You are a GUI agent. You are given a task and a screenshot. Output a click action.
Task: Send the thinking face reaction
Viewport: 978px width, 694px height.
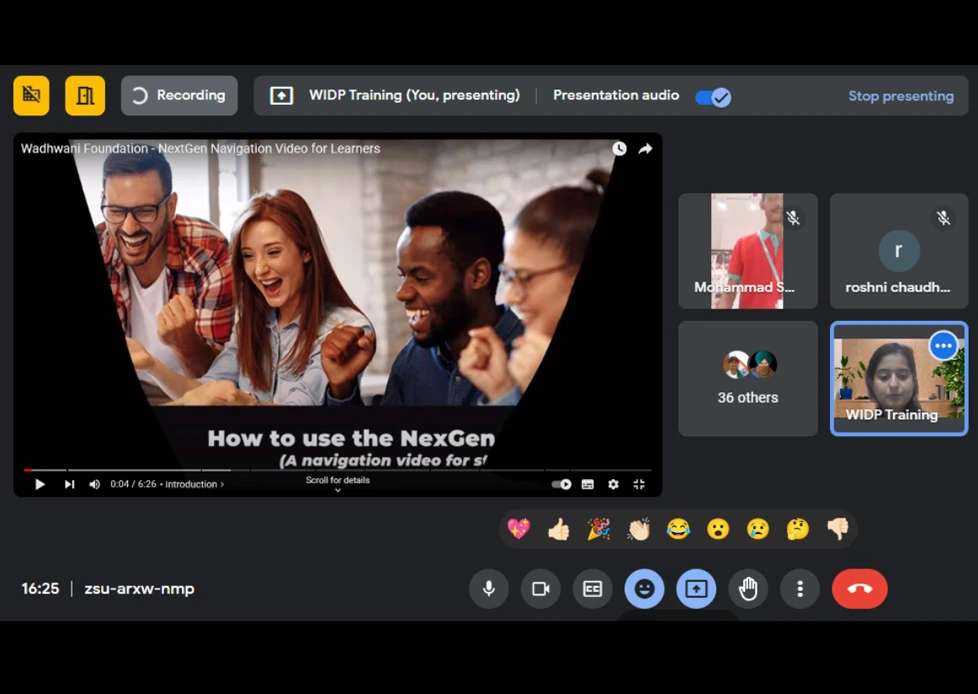point(798,529)
